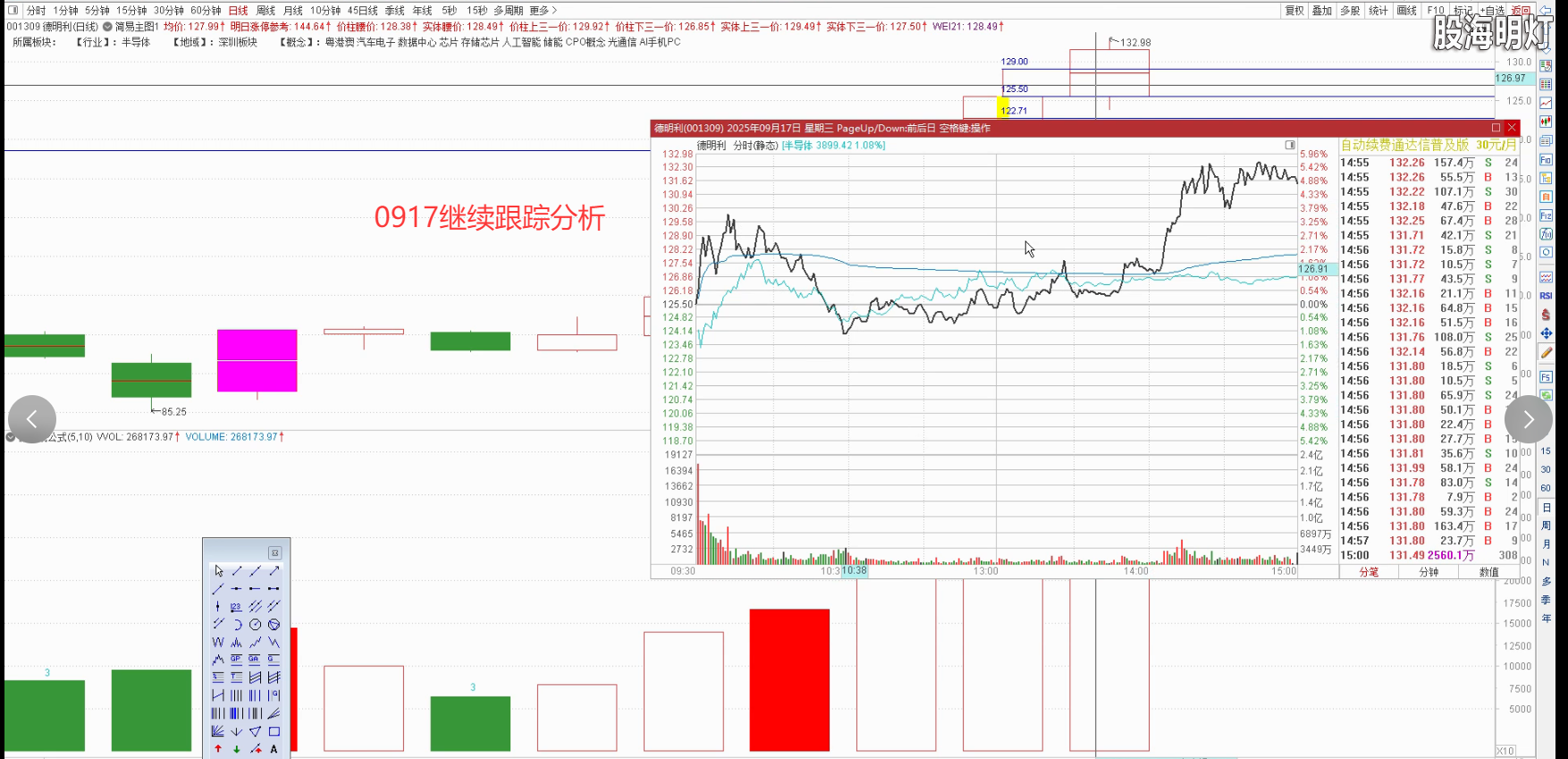Click the magenta candlestick on the chart
Image resolution: width=1568 pixels, height=759 pixels.
[257, 360]
